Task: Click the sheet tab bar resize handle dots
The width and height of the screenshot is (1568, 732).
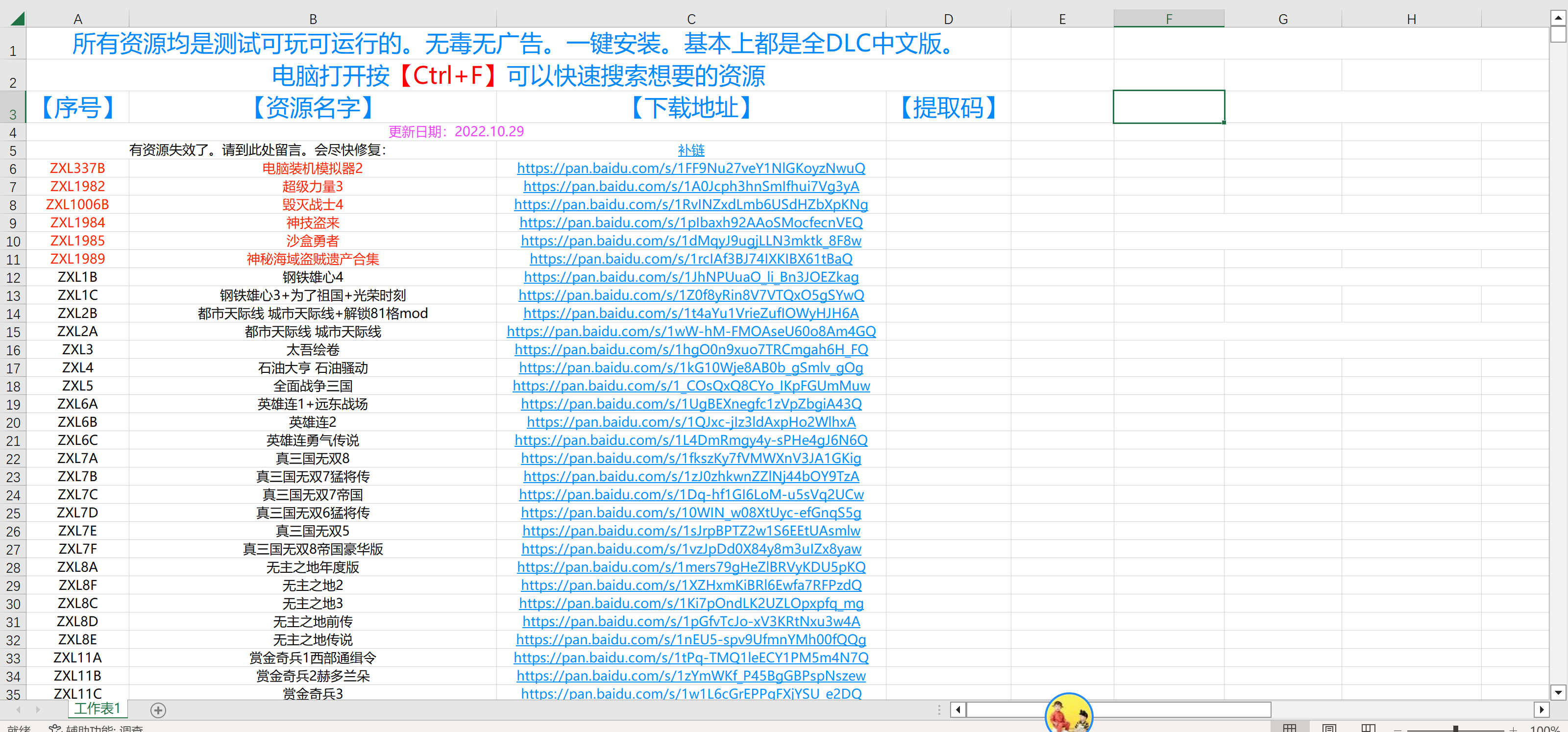Action: pyautogui.click(x=939, y=709)
